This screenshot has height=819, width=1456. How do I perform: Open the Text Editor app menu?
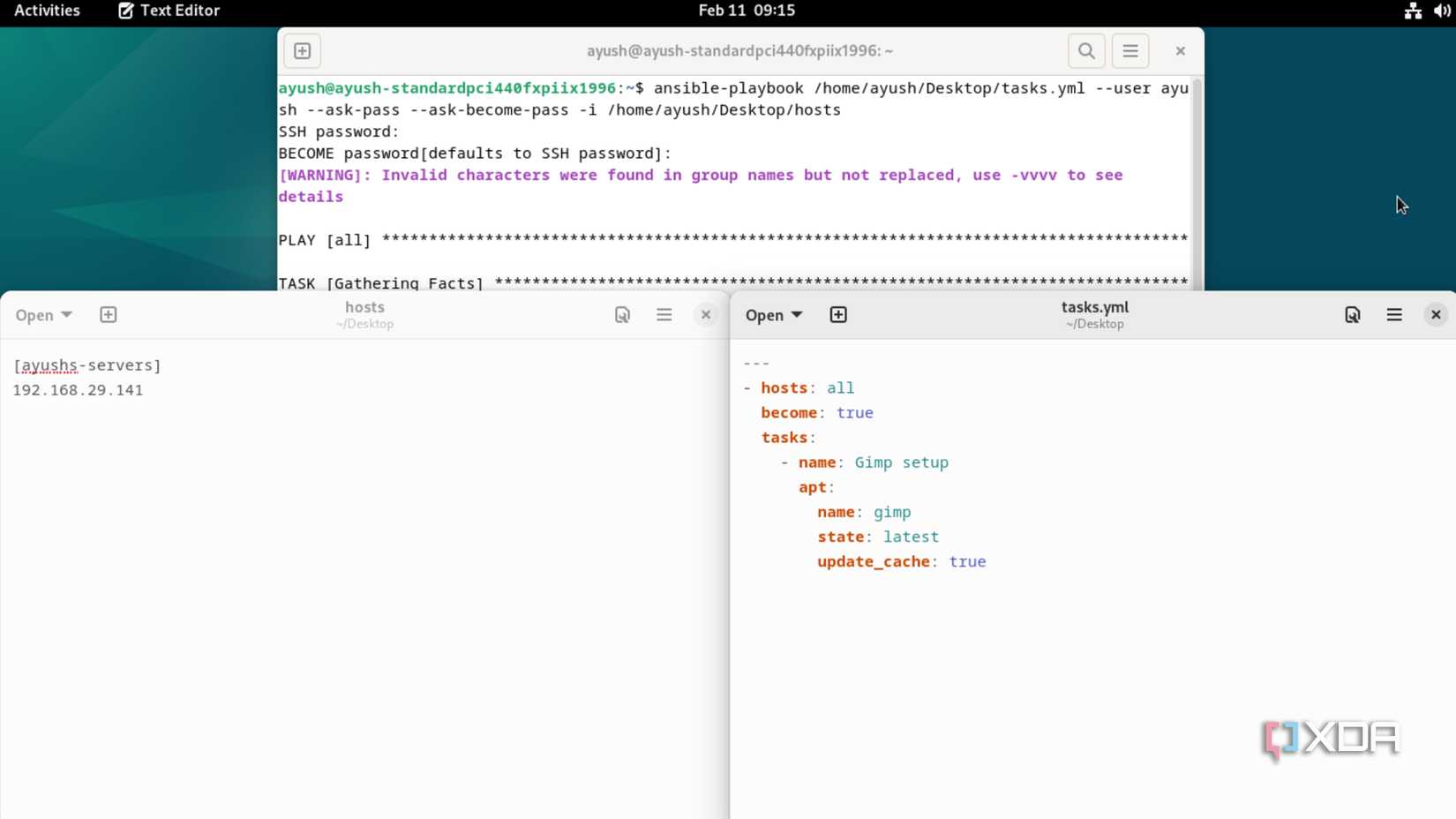(169, 11)
